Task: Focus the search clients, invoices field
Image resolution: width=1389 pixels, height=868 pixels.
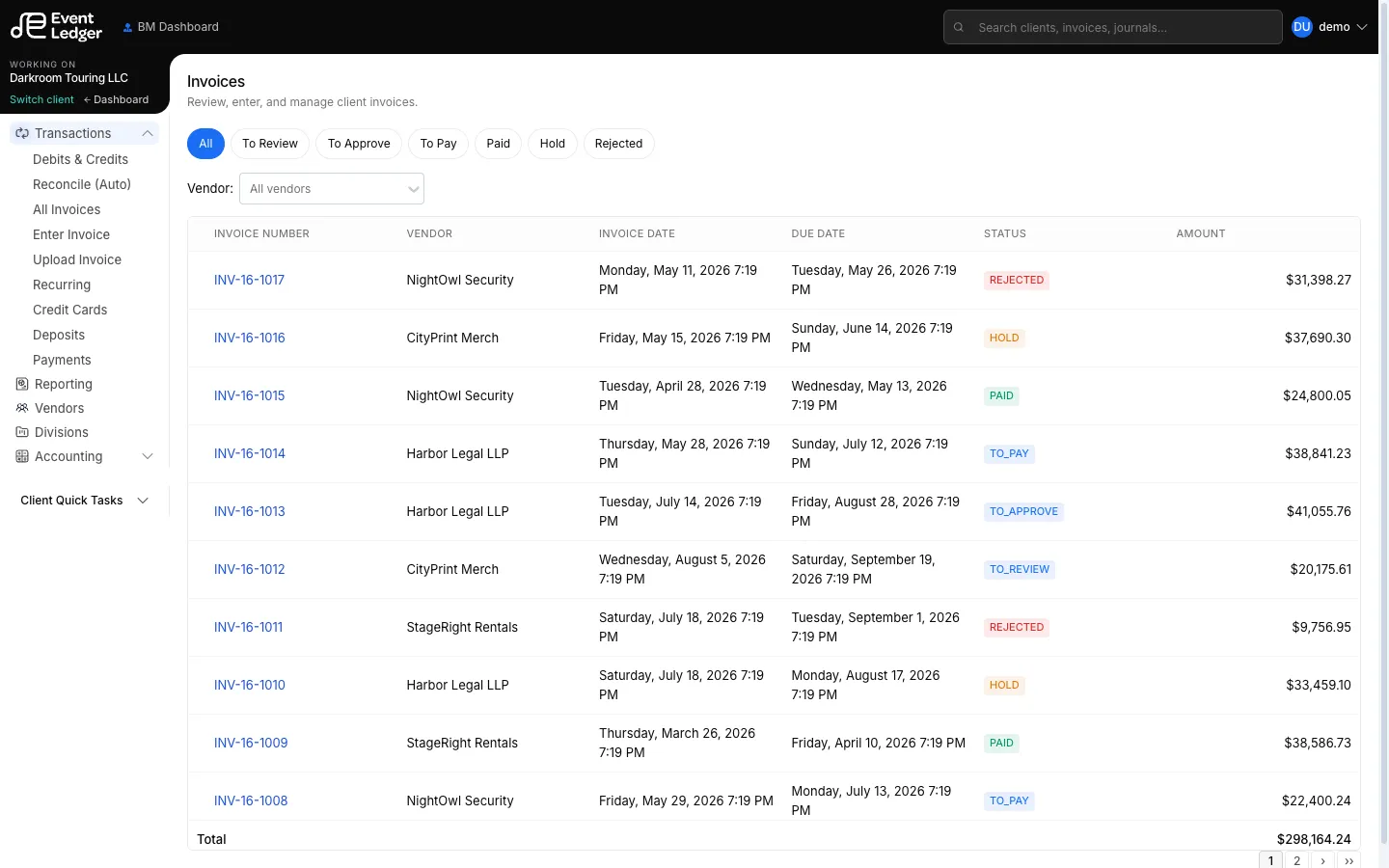Action: click(1112, 27)
